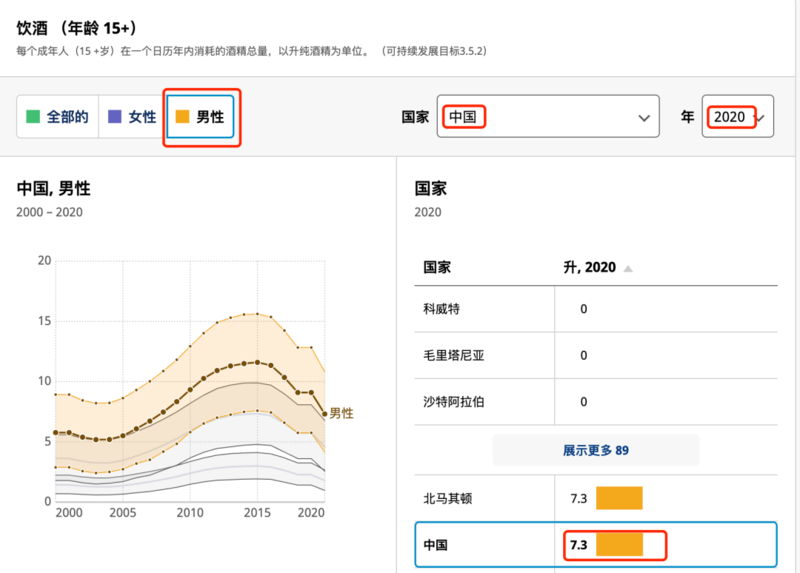Toggle the 女性 (female) filter
Image resolution: width=800 pixels, height=573 pixels.
133,117
